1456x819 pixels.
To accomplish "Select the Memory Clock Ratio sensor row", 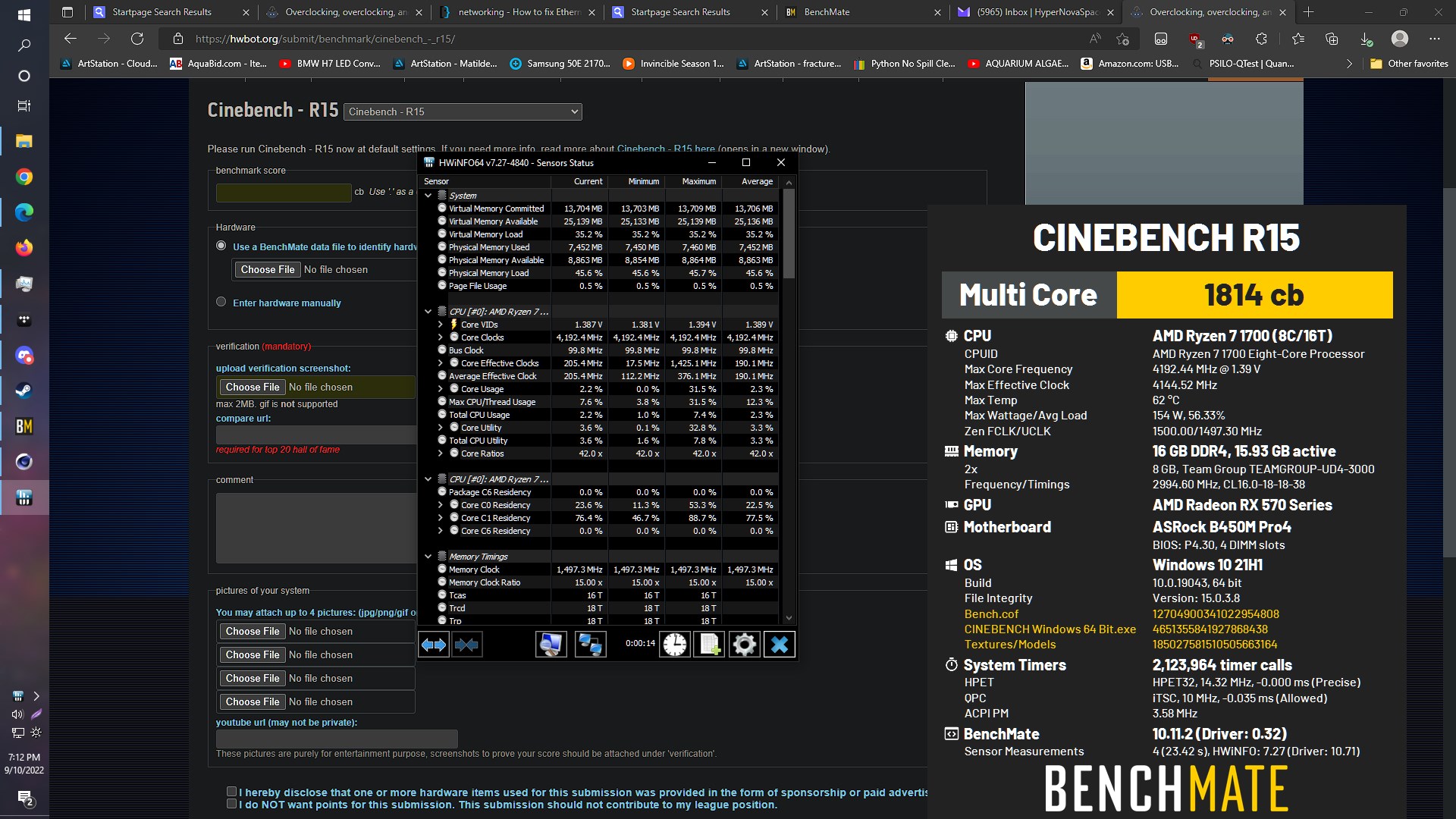I will [x=598, y=582].
